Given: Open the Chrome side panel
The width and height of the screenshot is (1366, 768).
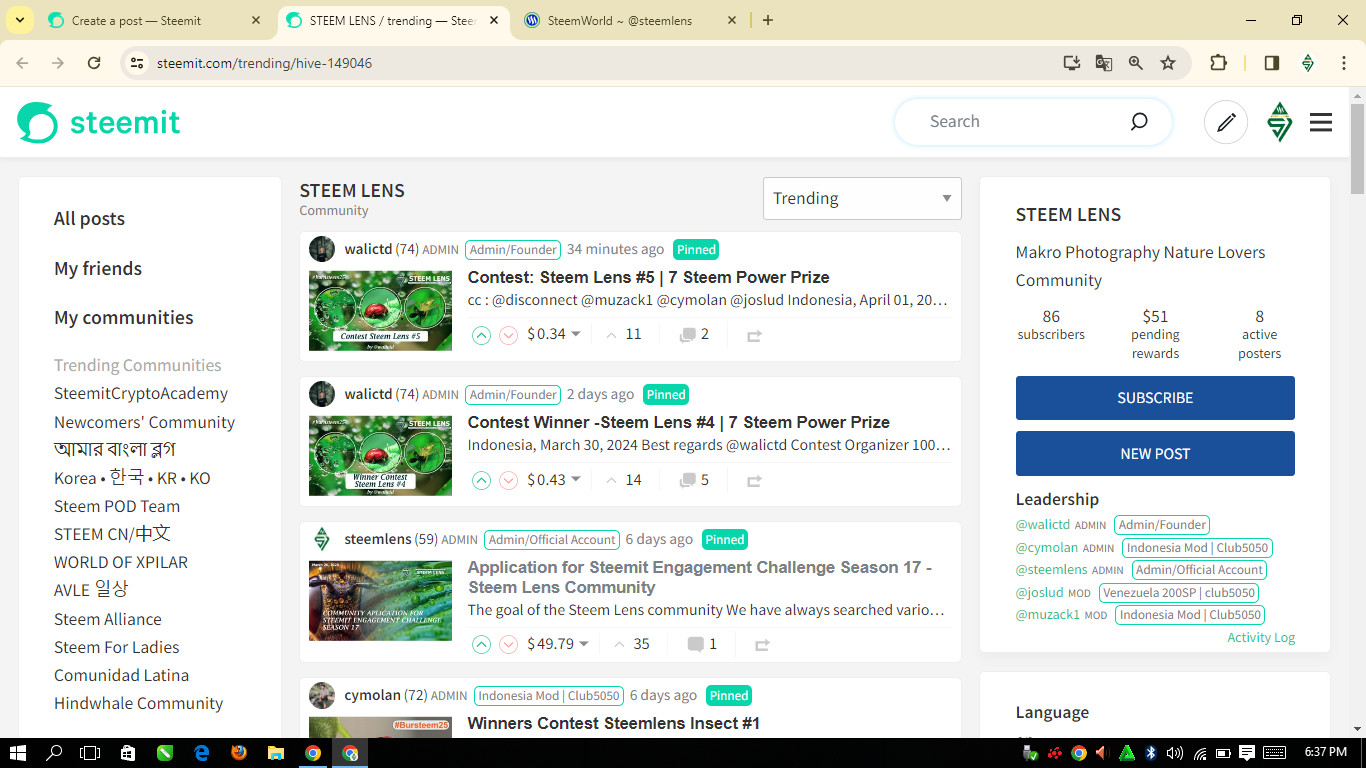Looking at the screenshot, I should (1272, 63).
